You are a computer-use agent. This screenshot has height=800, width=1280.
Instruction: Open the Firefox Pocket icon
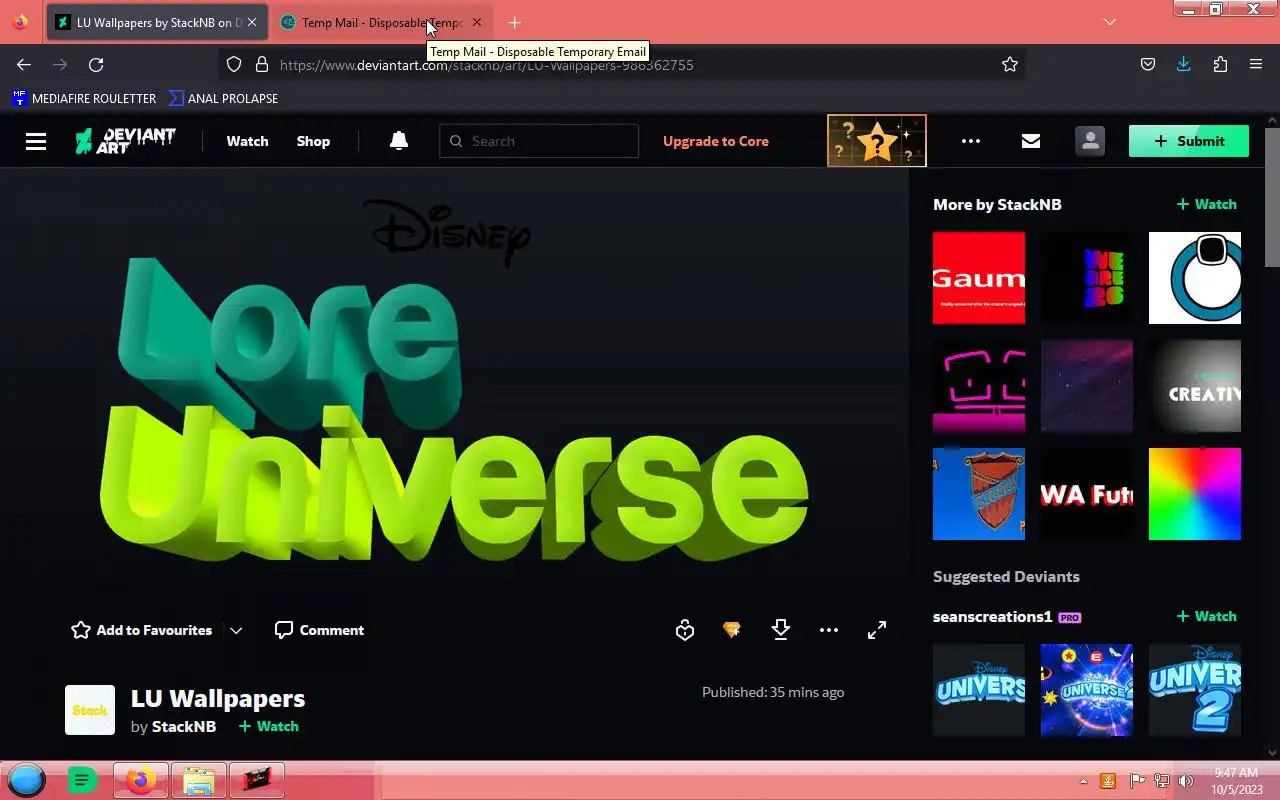pos(1148,65)
